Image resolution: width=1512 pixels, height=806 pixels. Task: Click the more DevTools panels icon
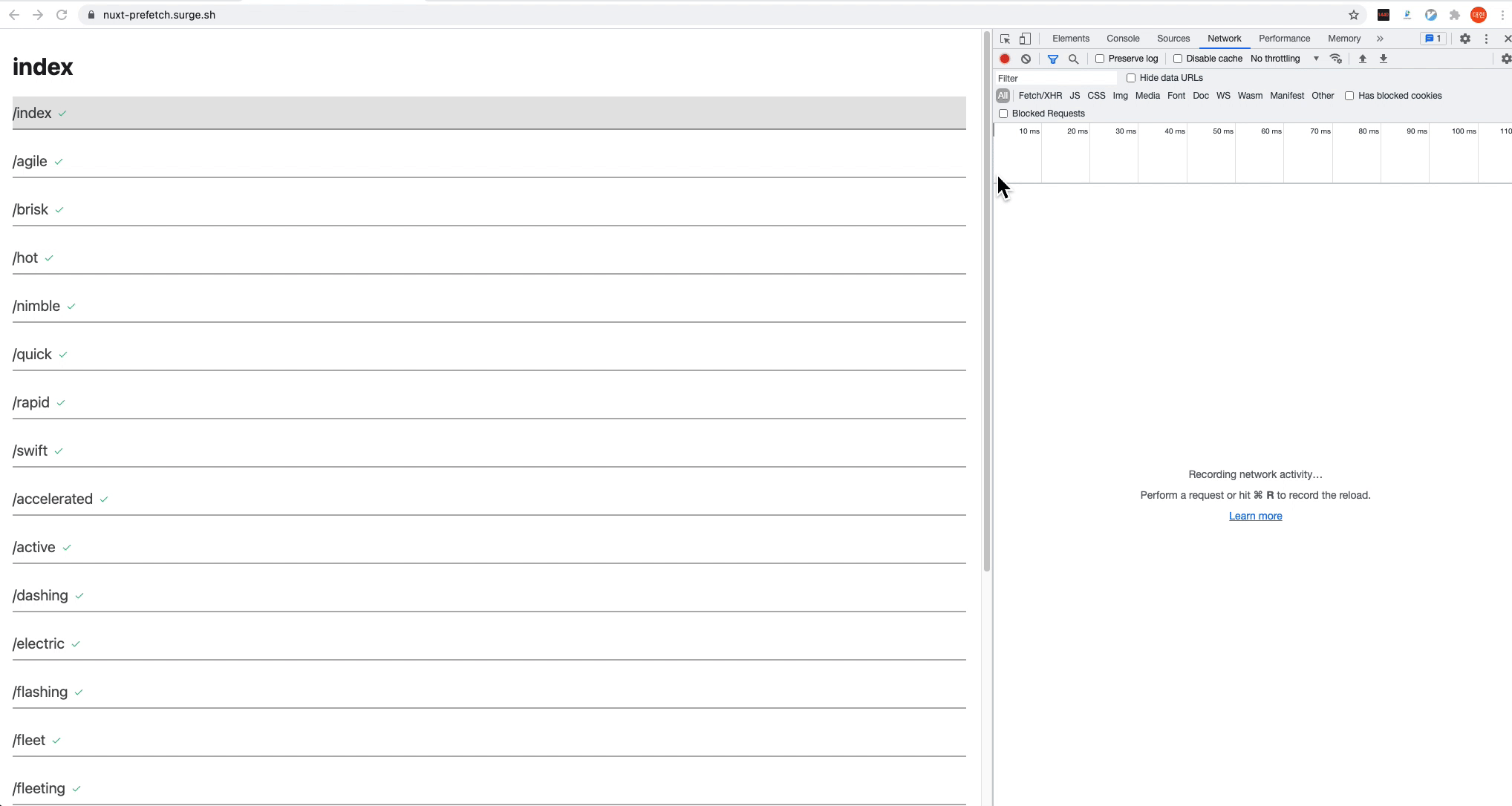(x=1380, y=38)
